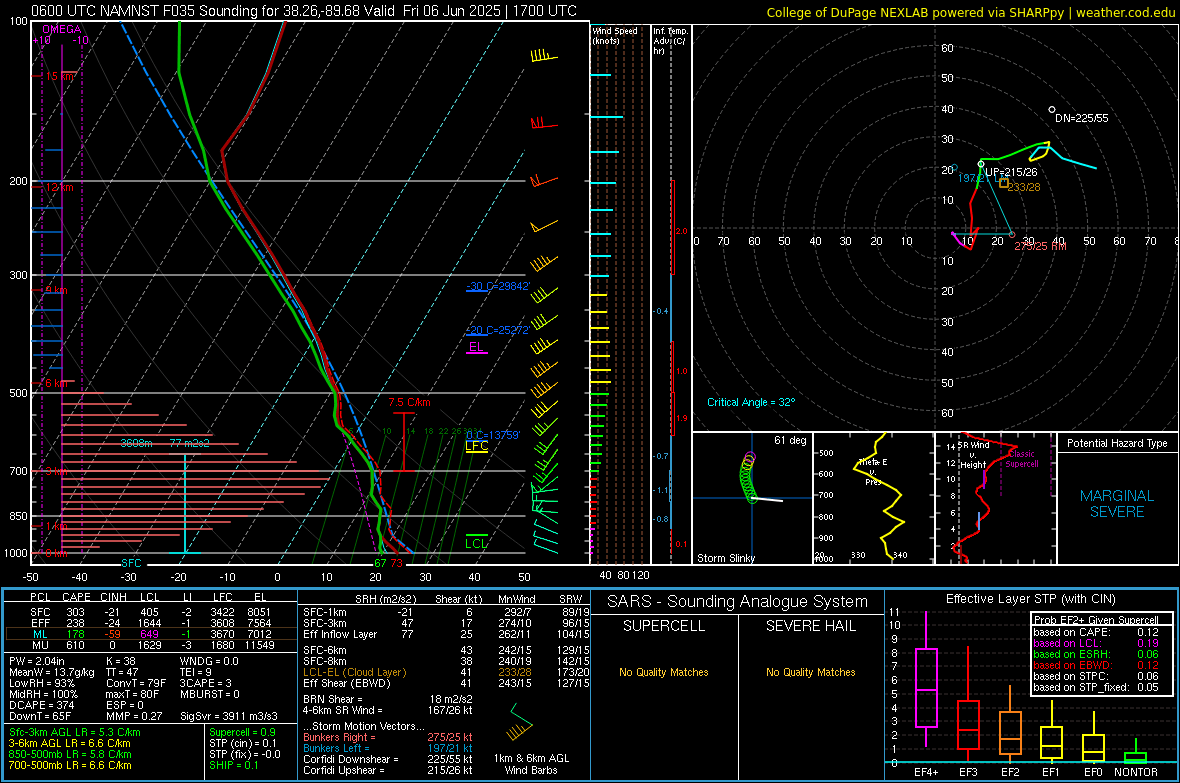Select the magenta "OMEGA" label
The image size is (1180, 783).
coord(62,29)
